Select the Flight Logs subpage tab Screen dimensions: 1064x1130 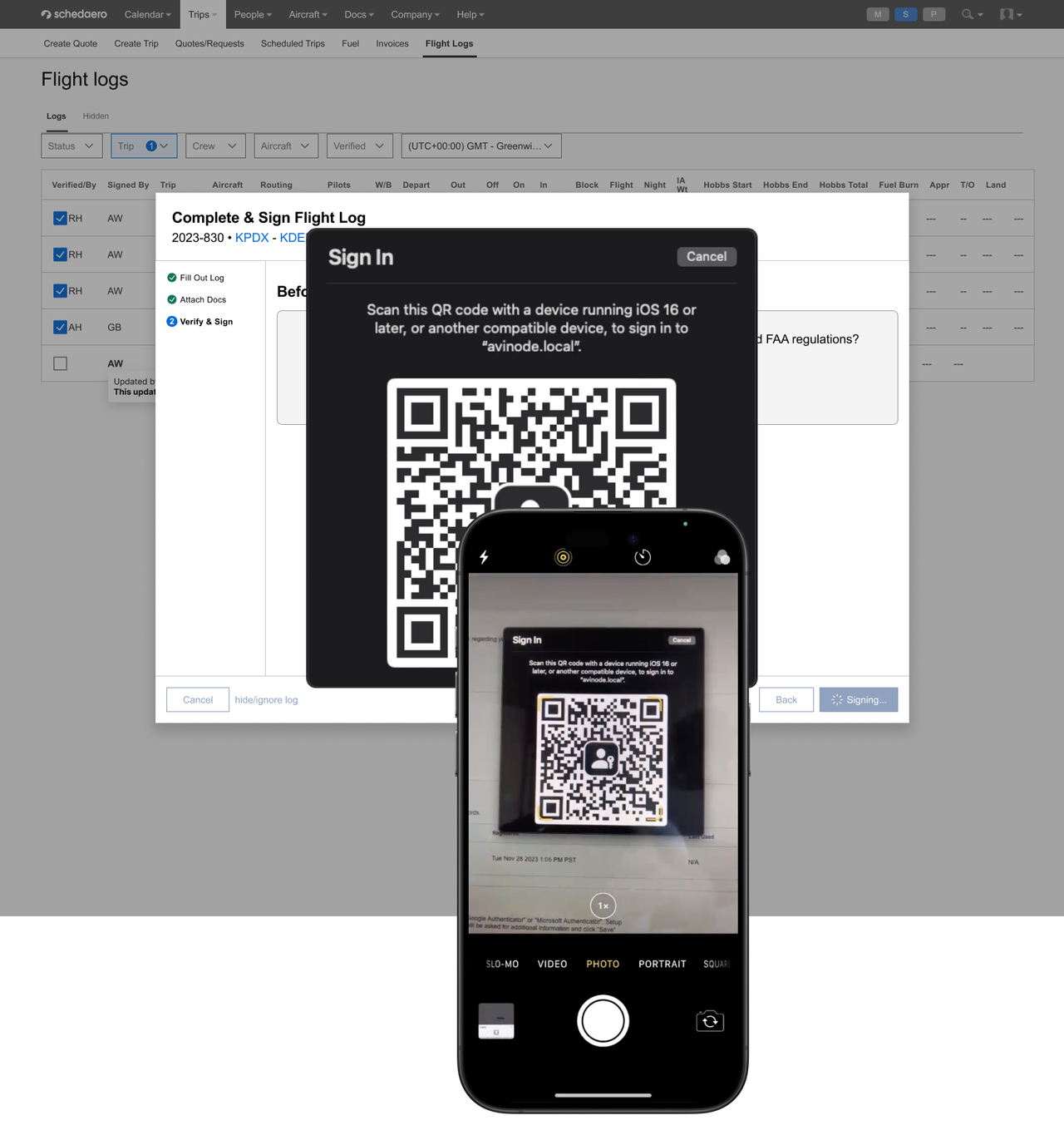click(x=450, y=43)
